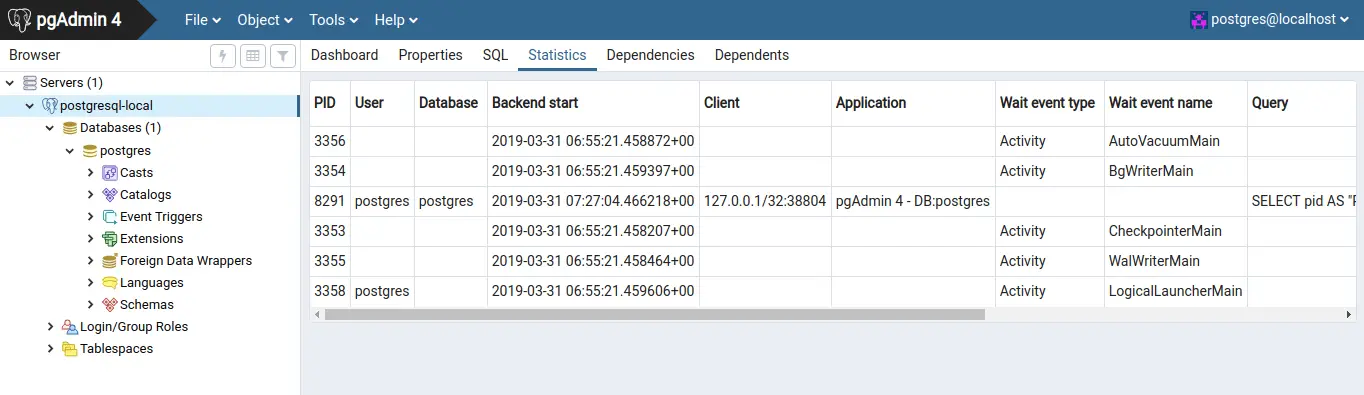
Task: Click the CheckpointerMain cell
Action: (x=1175, y=231)
